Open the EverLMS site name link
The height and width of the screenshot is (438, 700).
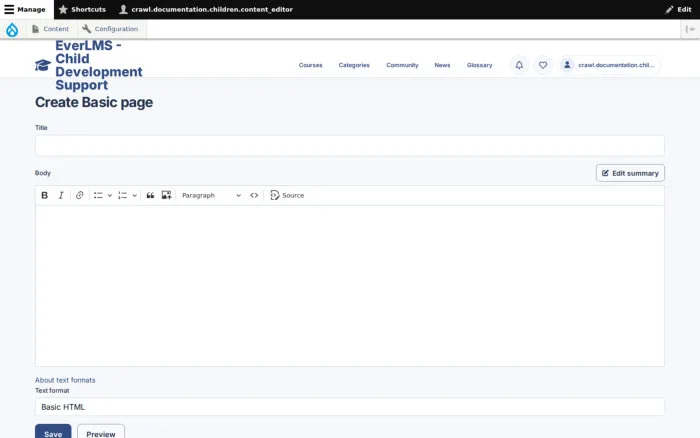point(99,65)
